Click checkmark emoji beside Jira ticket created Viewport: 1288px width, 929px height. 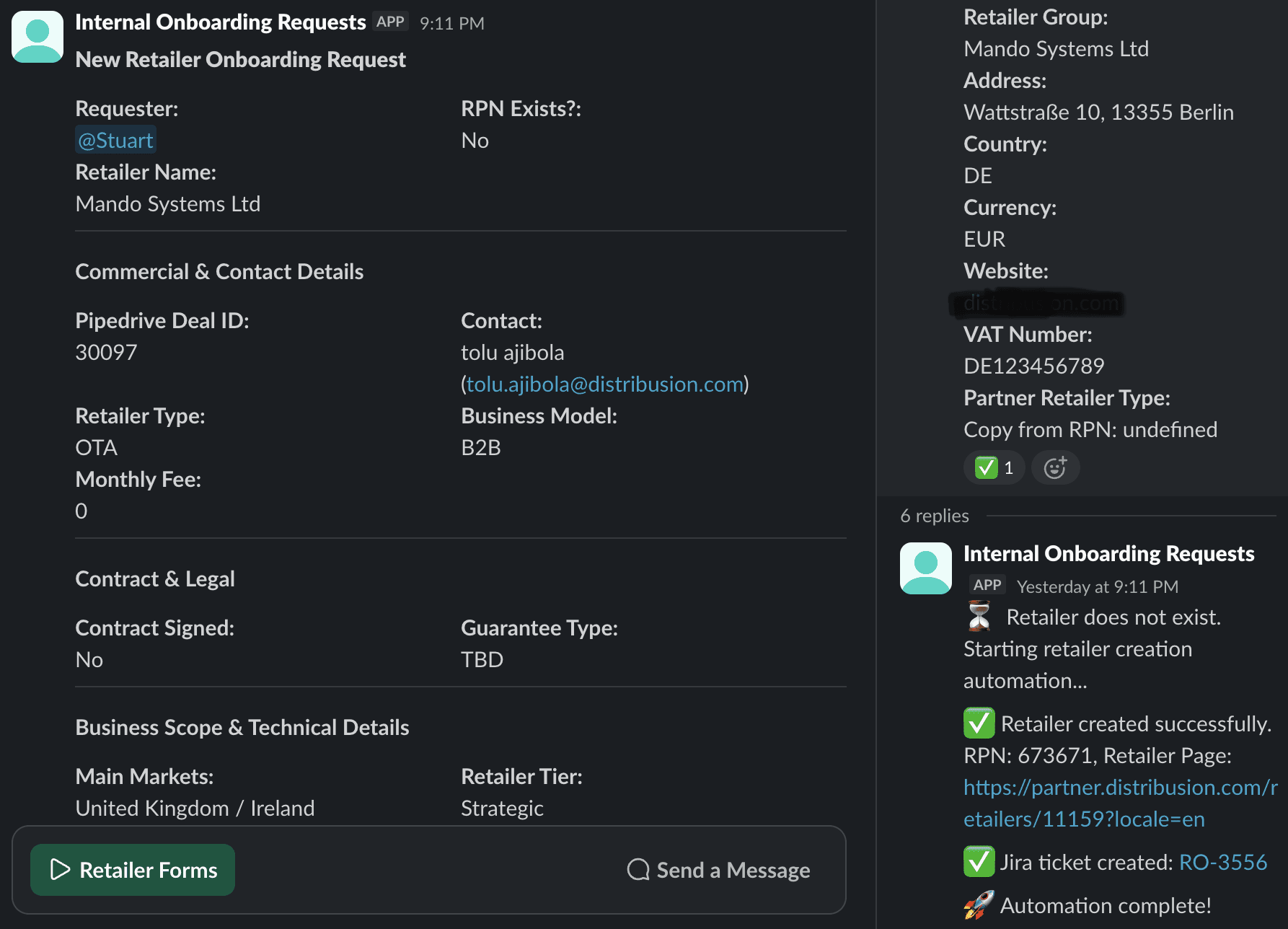(979, 862)
